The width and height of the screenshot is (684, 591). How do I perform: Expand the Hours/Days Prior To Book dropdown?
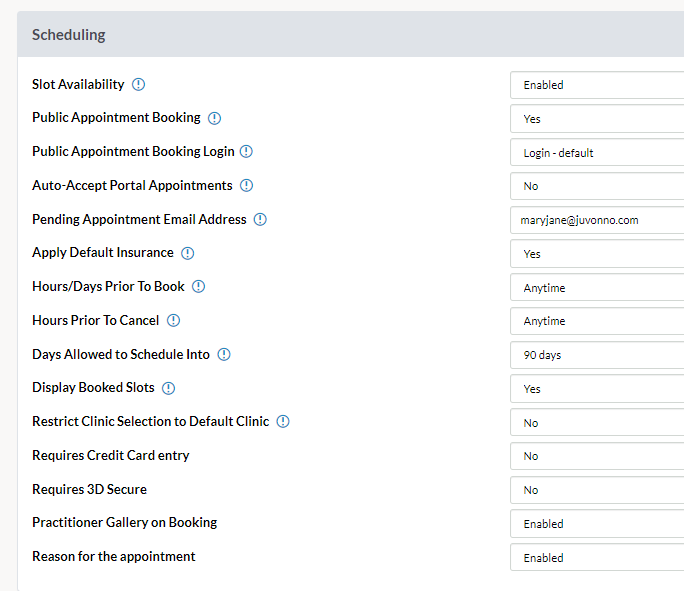597,287
